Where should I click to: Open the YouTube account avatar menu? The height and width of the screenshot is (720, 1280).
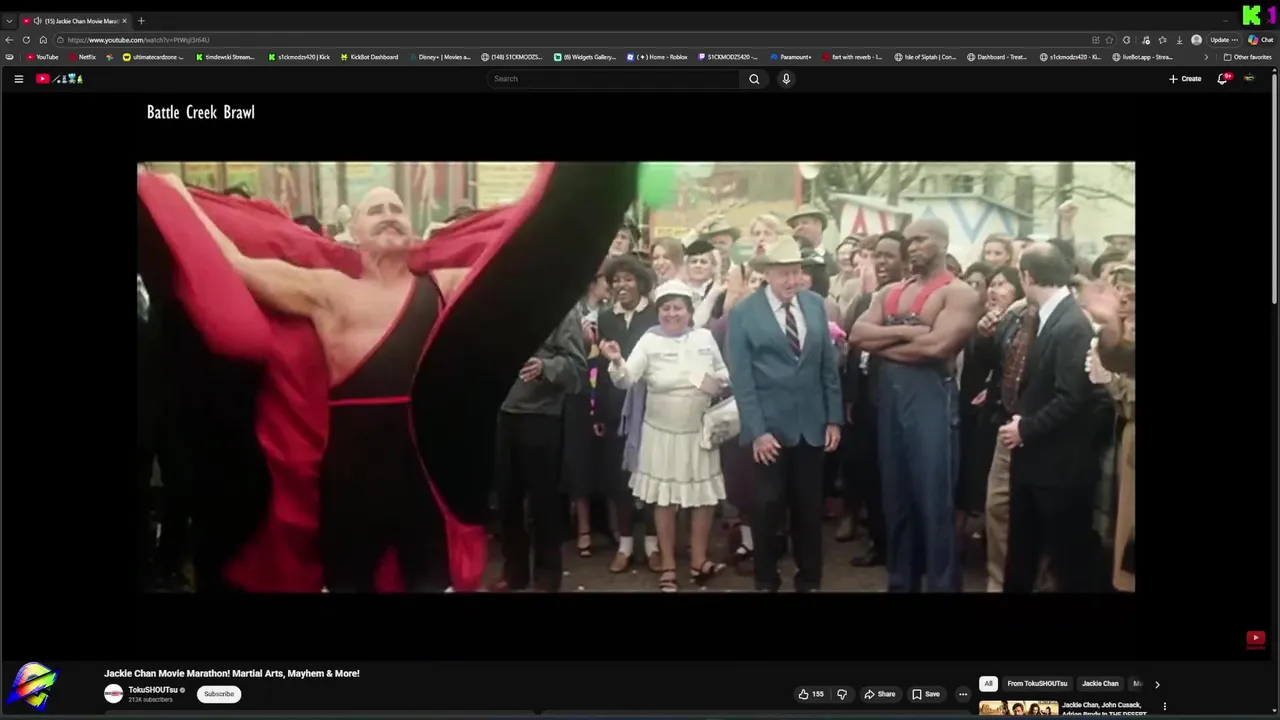(x=1249, y=79)
